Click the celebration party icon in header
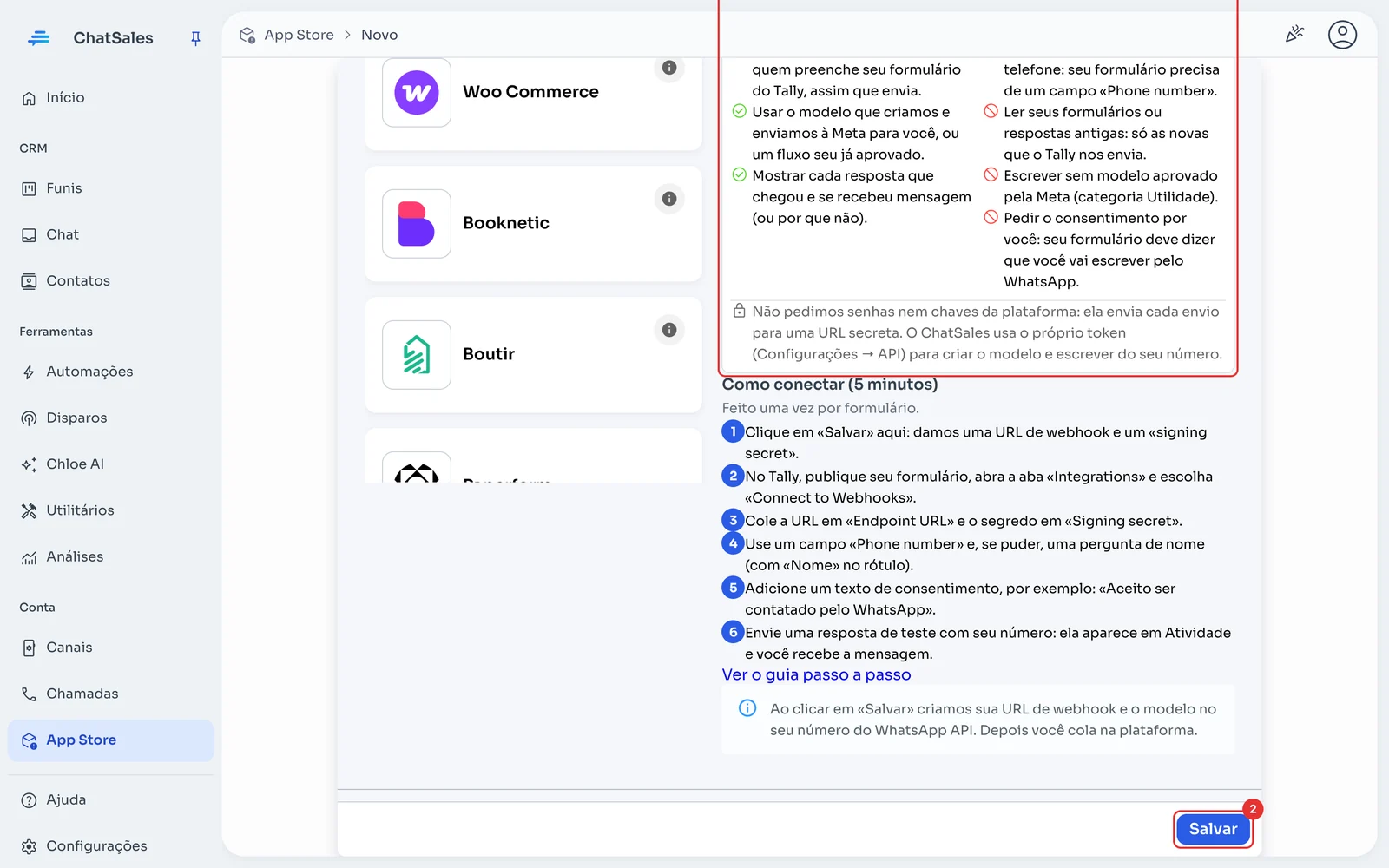This screenshot has width=1389, height=868. [1294, 35]
